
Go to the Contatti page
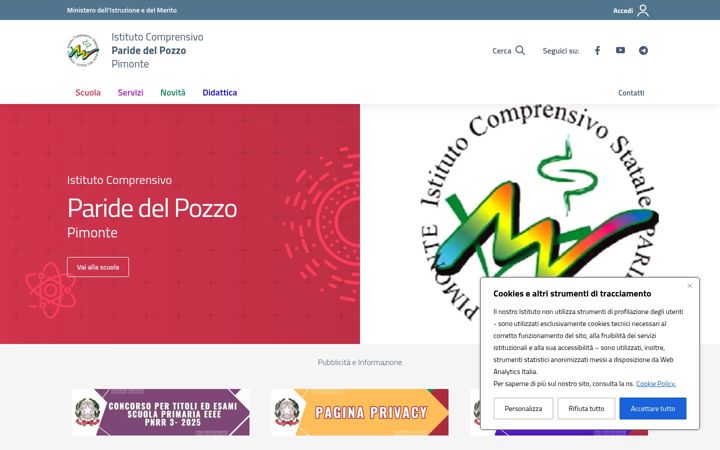(631, 93)
